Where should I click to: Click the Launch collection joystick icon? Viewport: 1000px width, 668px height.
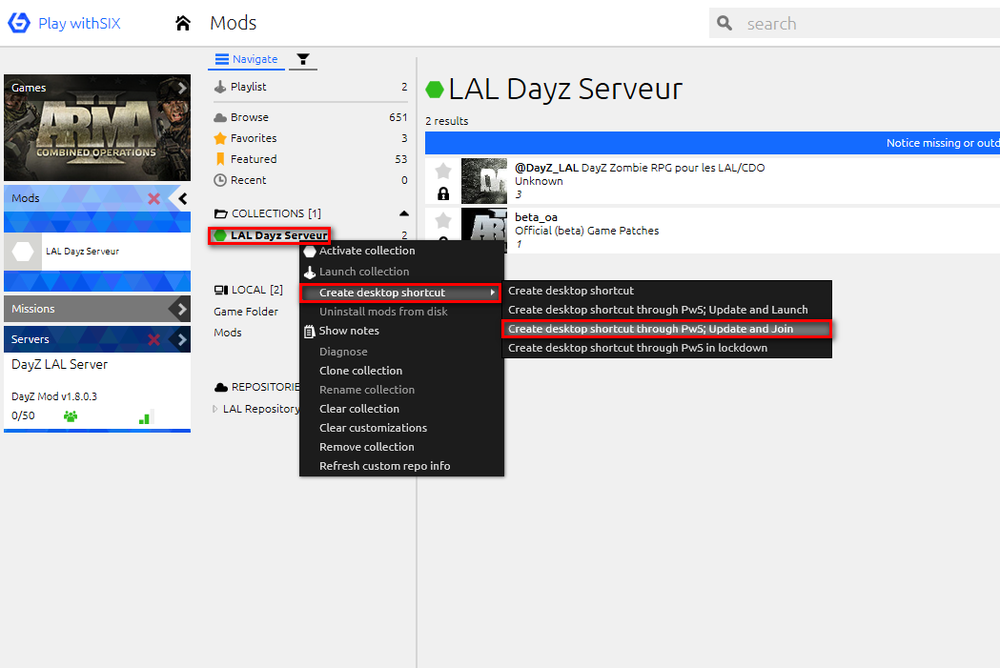pos(309,272)
